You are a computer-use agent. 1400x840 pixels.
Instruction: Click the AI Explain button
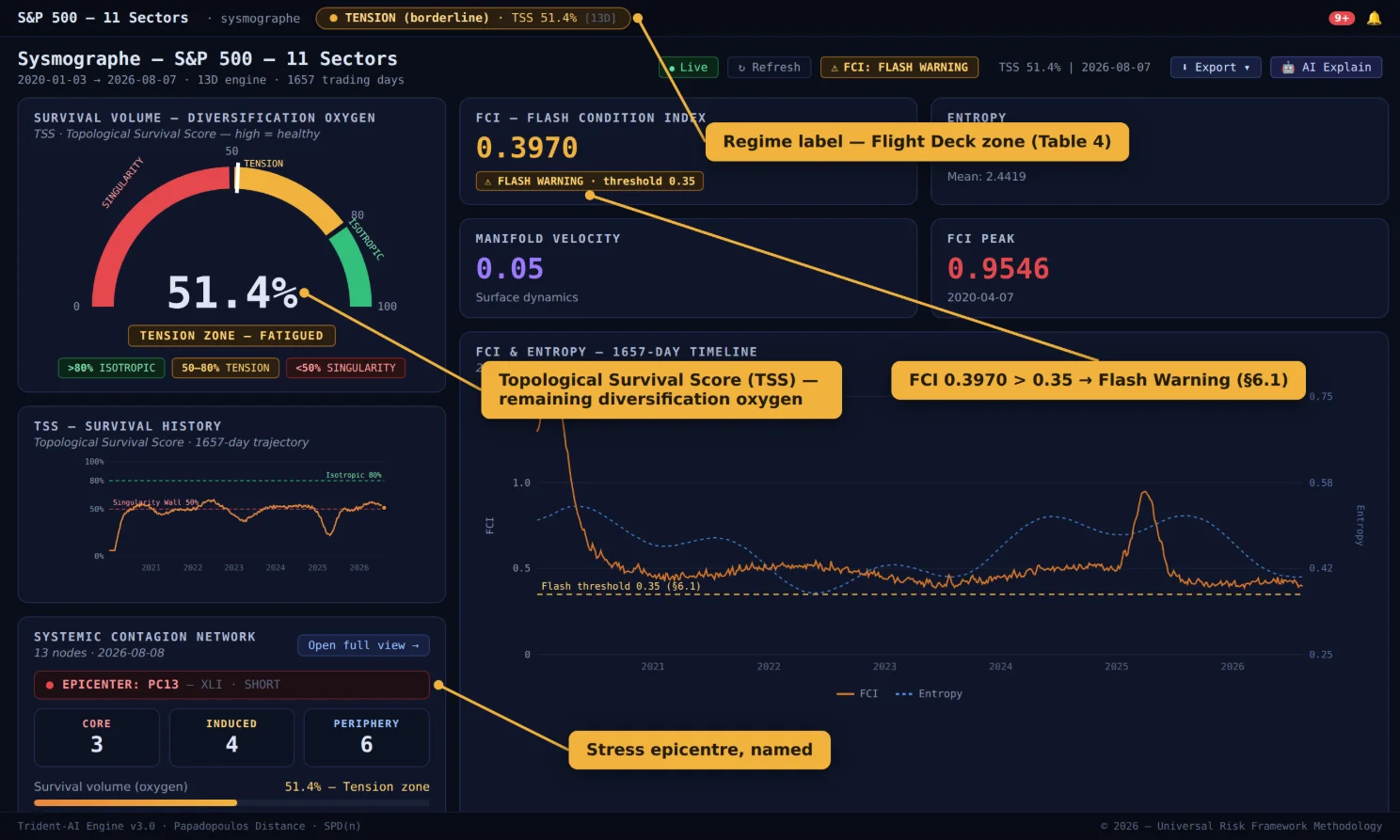pyautogui.click(x=1327, y=68)
